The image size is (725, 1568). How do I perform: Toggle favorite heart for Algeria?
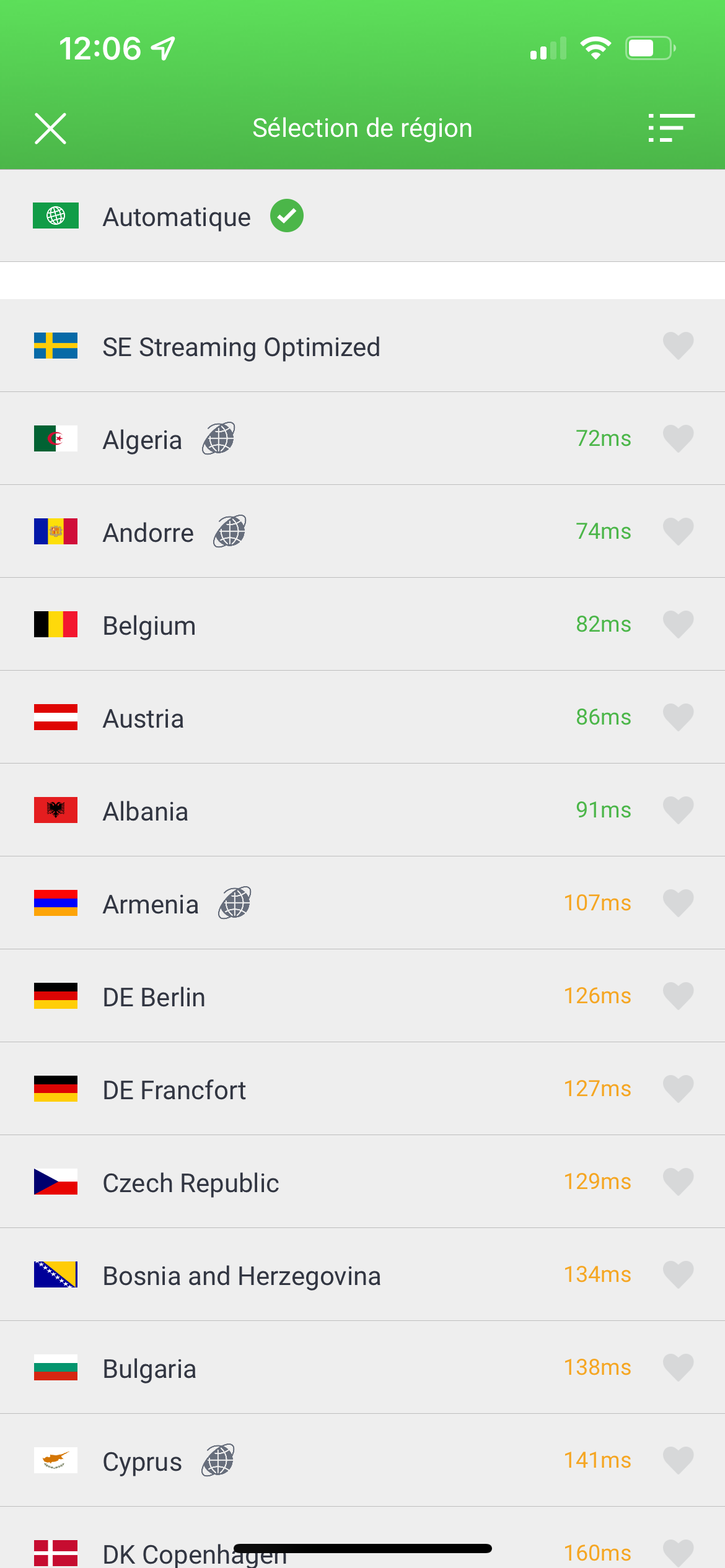678,438
